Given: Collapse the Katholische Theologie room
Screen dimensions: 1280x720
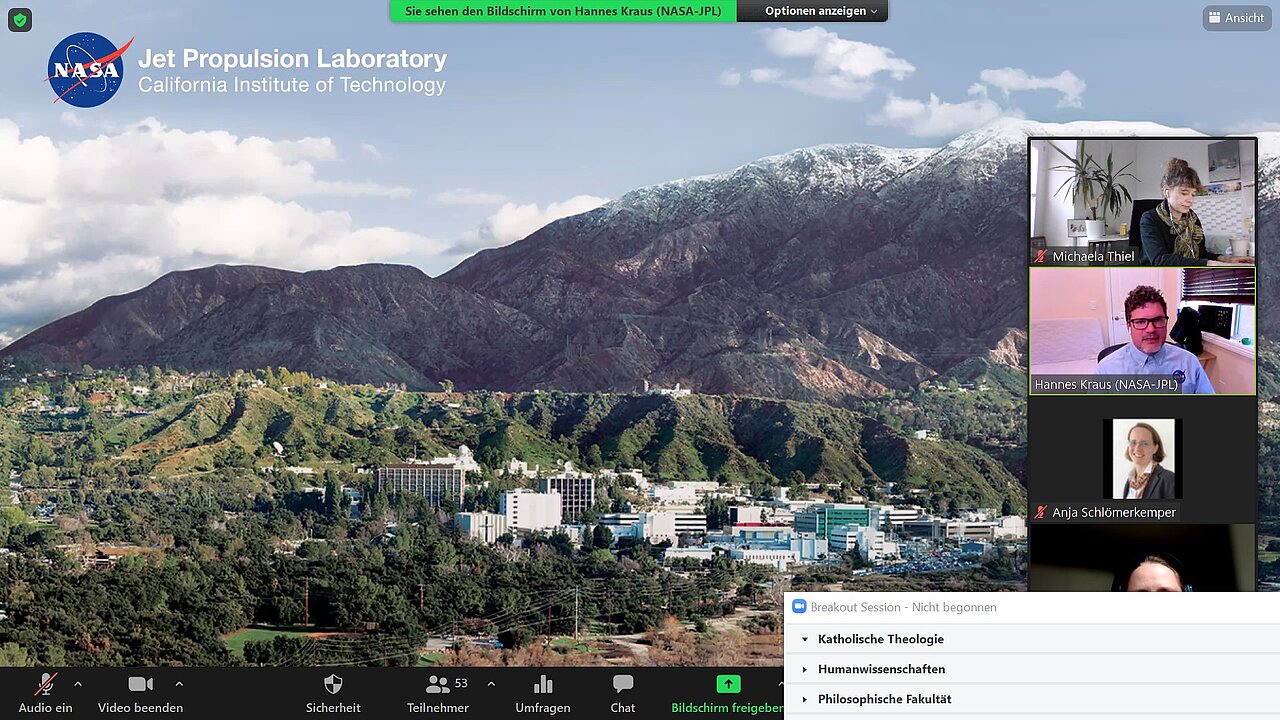Looking at the screenshot, I should [x=805, y=639].
